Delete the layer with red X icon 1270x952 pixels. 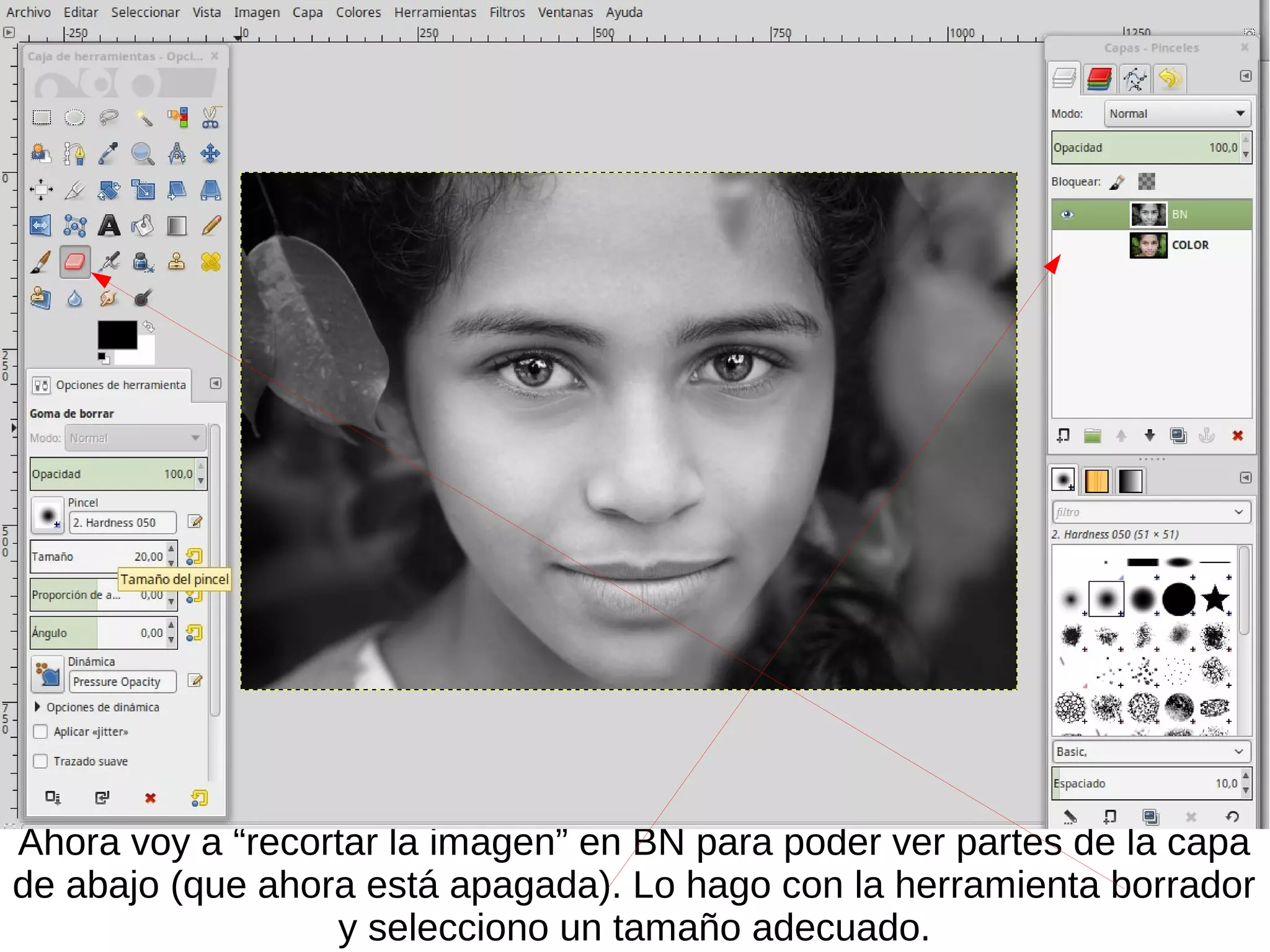point(1238,436)
